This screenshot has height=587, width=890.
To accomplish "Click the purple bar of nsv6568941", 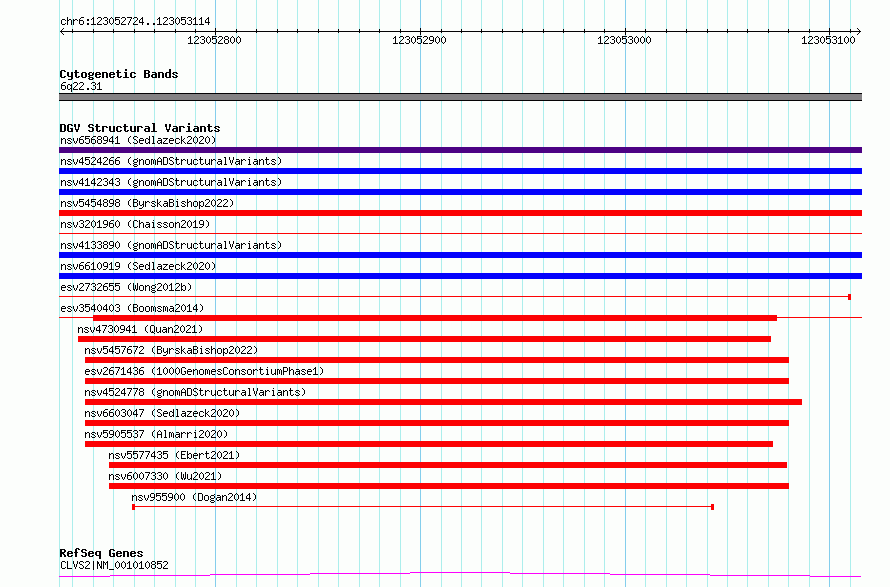I will pos(460,150).
